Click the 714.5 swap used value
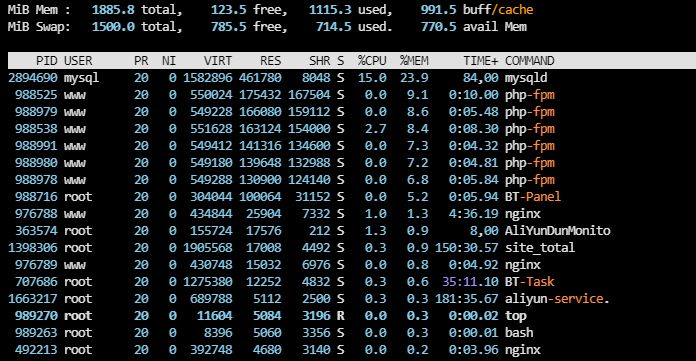696x361 pixels. pos(333,27)
